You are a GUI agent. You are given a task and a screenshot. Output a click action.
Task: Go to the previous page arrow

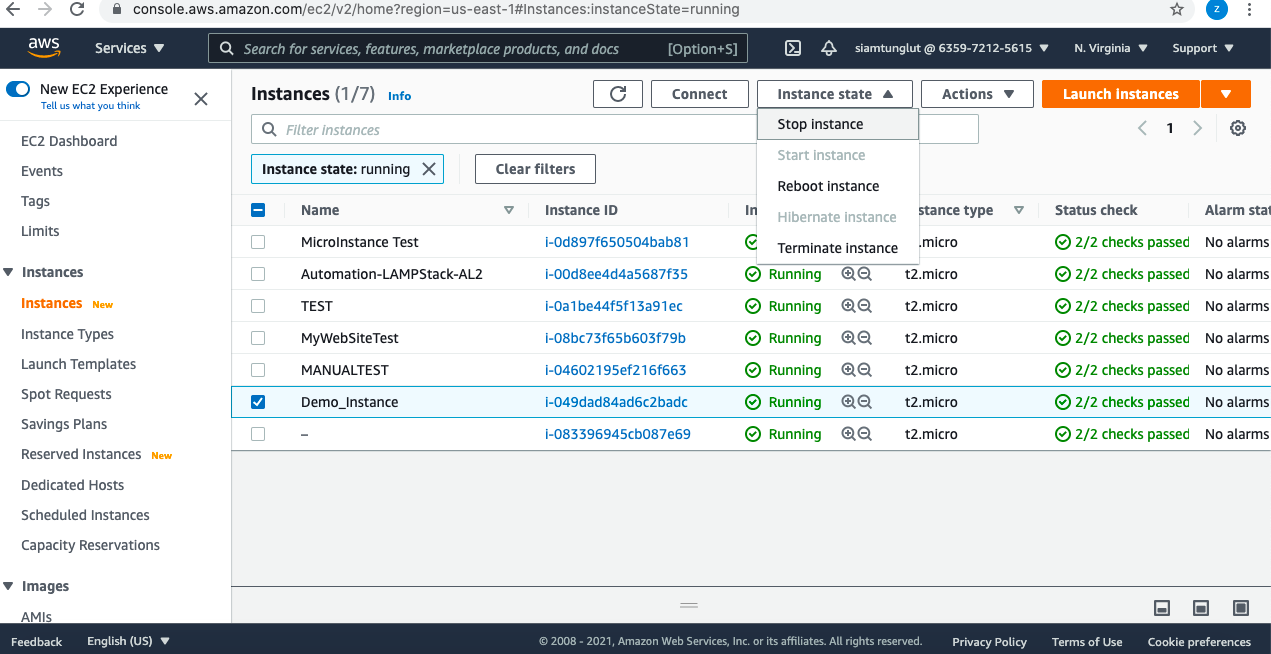[x=1143, y=128]
